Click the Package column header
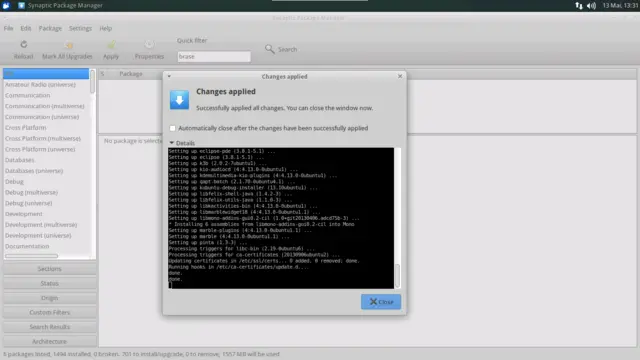The width and height of the screenshot is (640, 360). tap(131, 74)
